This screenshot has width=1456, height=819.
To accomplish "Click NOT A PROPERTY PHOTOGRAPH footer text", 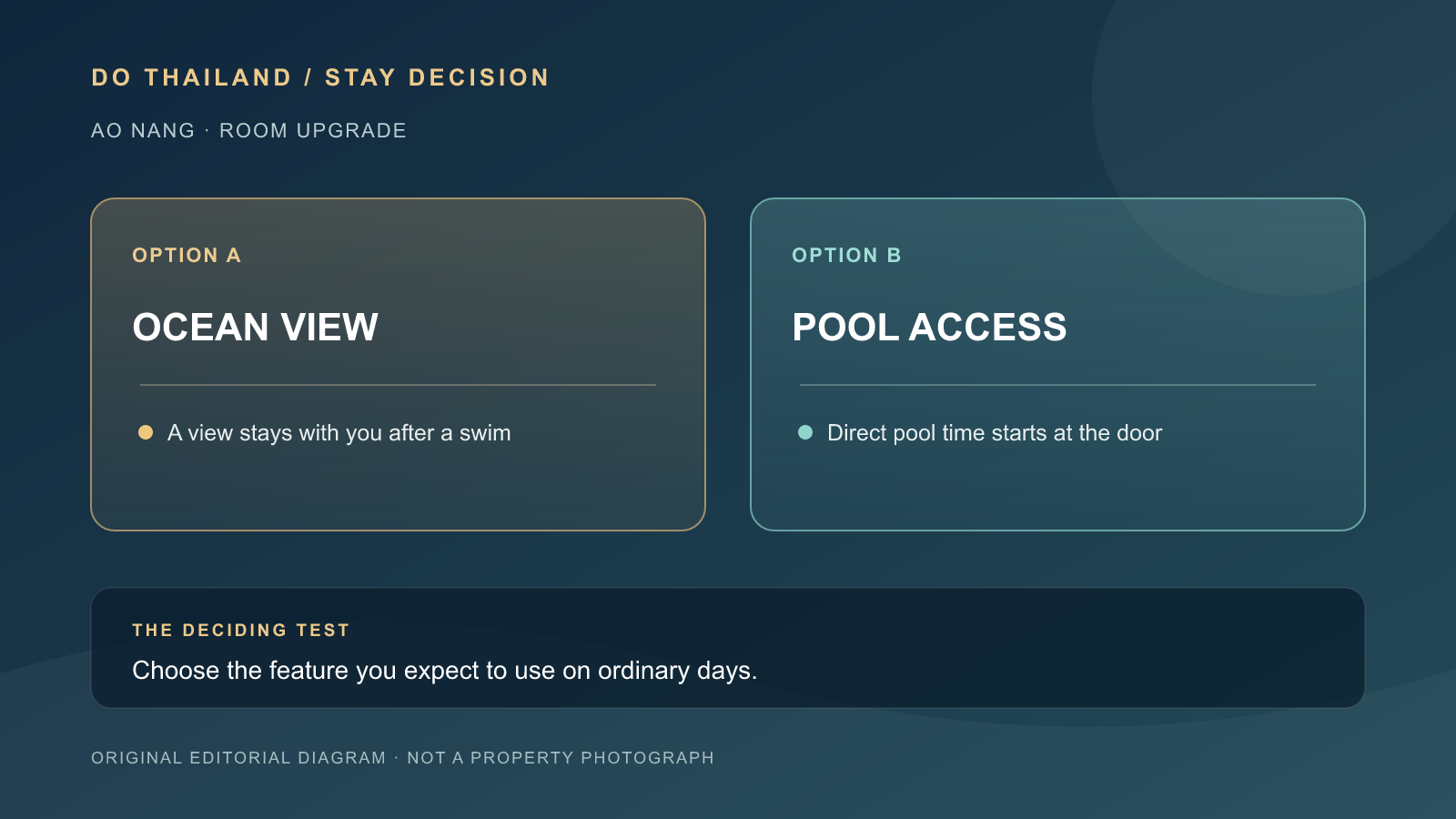I will (x=561, y=758).
